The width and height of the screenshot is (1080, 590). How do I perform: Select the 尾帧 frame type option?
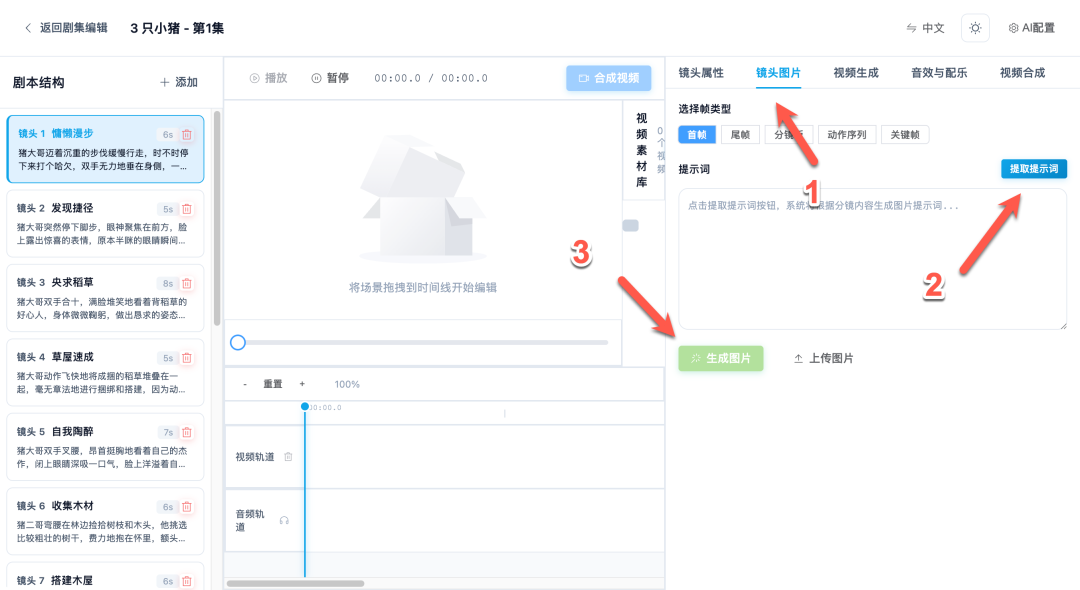point(740,133)
